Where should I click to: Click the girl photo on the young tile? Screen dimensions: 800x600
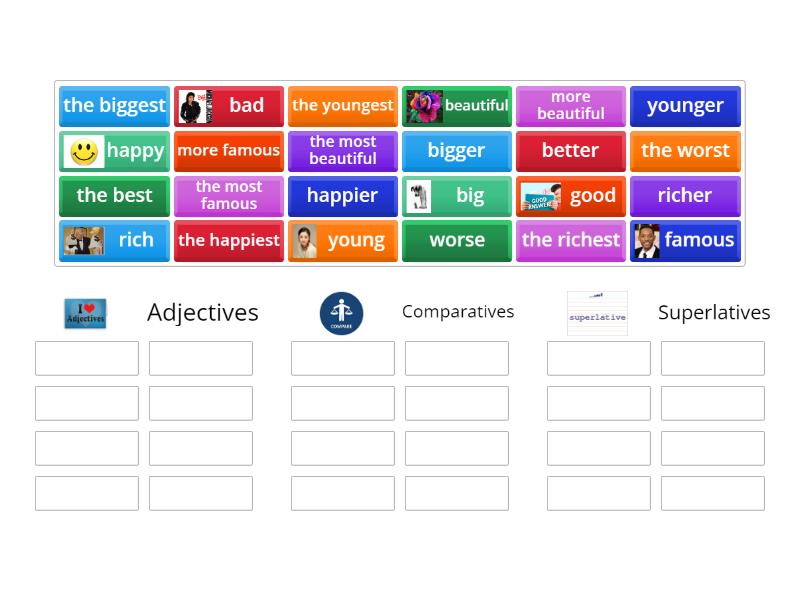pyautogui.click(x=304, y=240)
